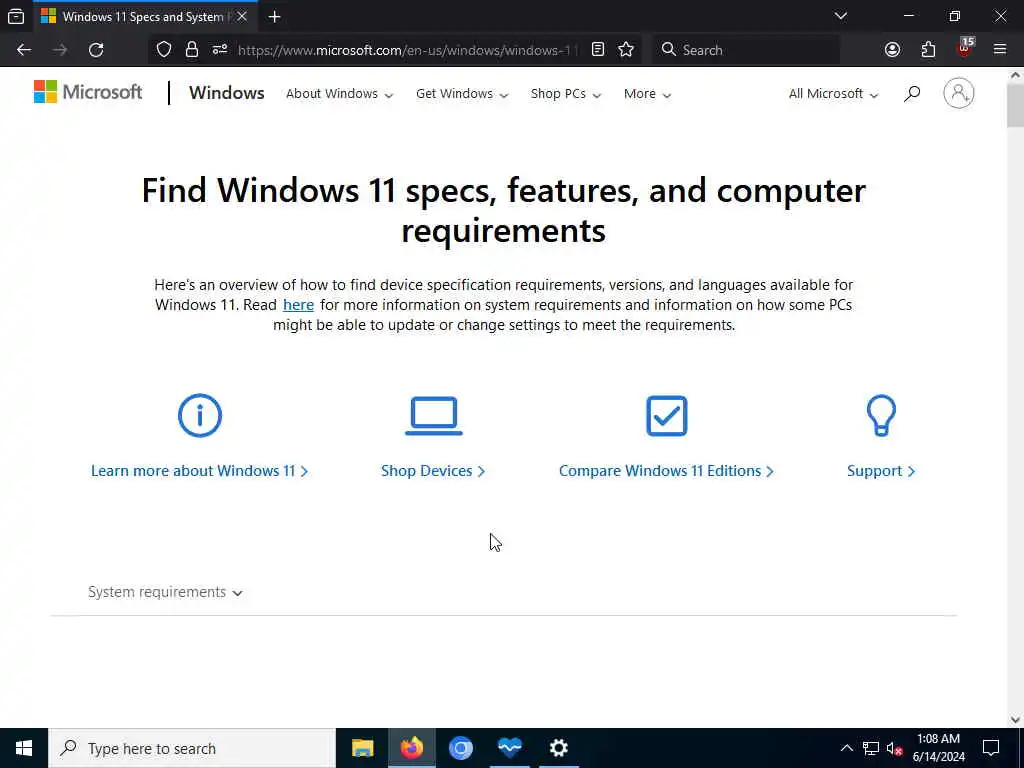
Task: Open a new tab with the plus icon
Action: pos(274,17)
